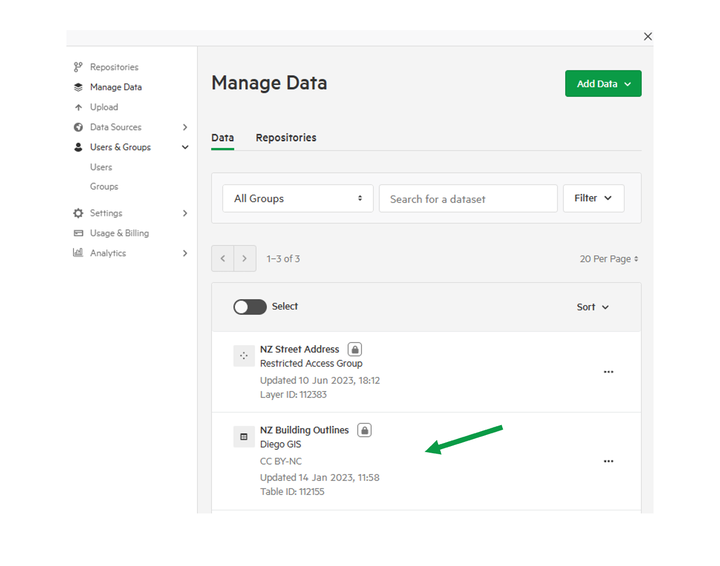Open Usage & Billing in sidebar

(119, 233)
